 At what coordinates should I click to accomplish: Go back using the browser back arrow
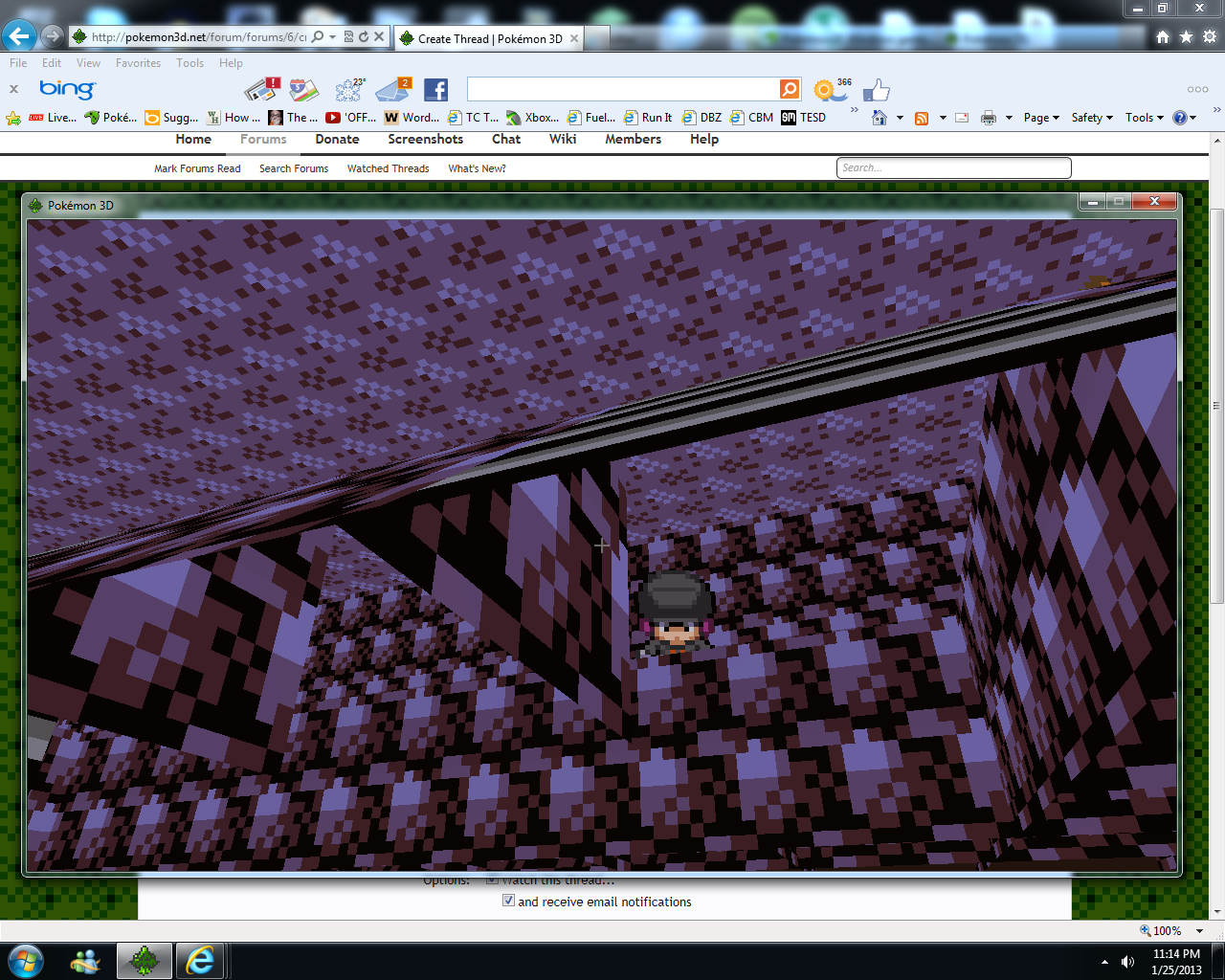tap(19, 36)
